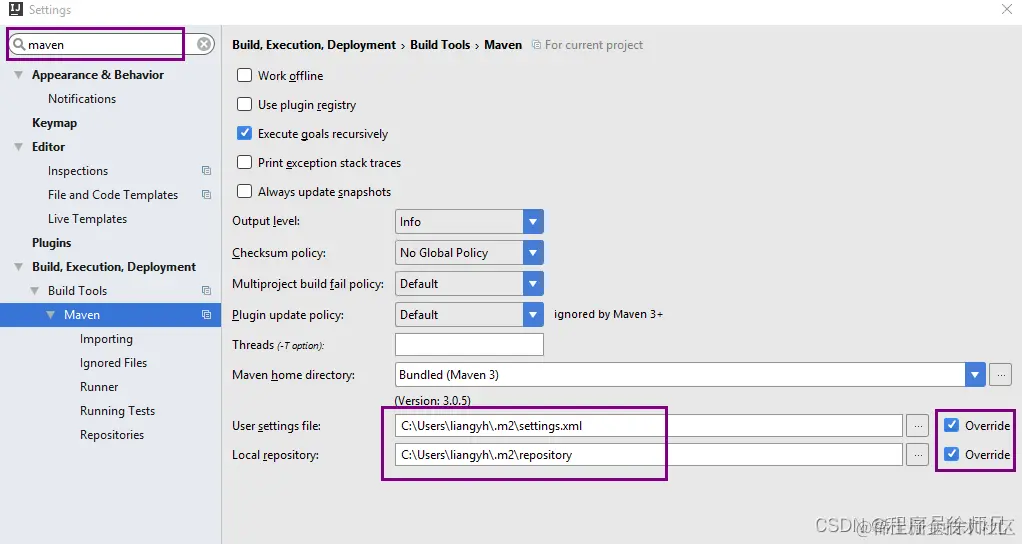
Task: Click the Threads input field
Action: coord(469,345)
